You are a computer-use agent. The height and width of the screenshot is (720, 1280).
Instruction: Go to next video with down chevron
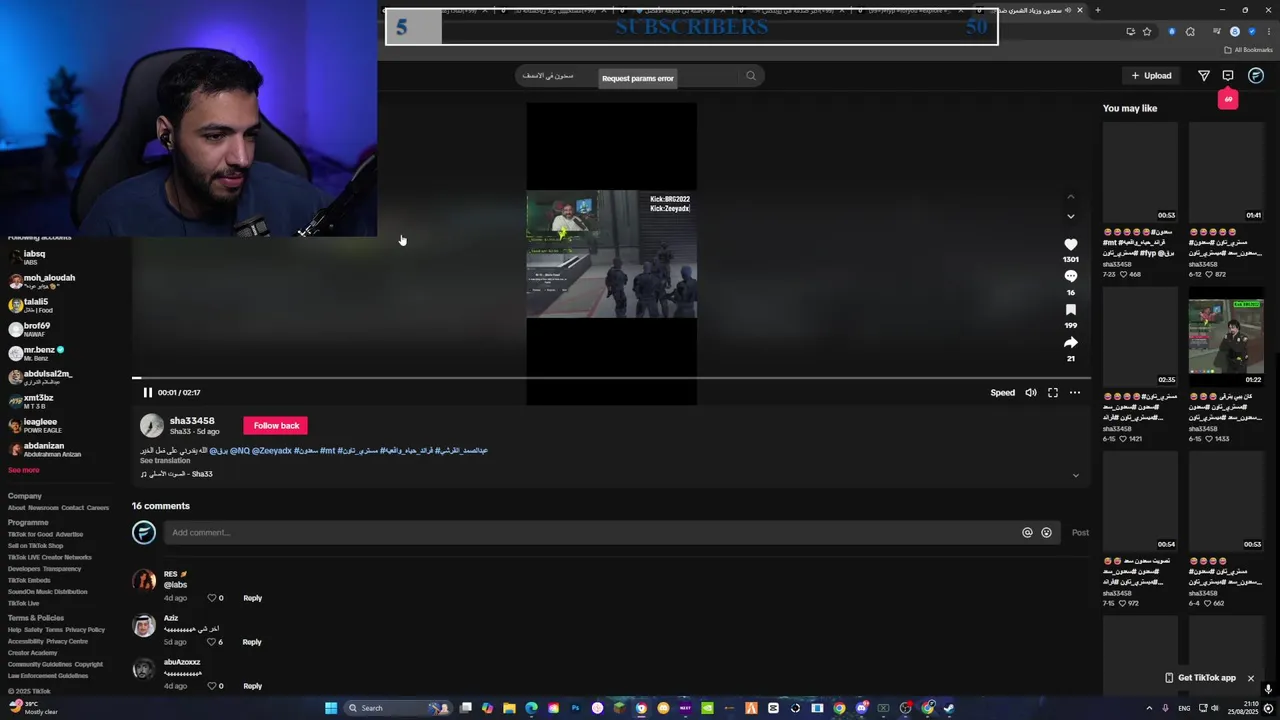coord(1071,216)
